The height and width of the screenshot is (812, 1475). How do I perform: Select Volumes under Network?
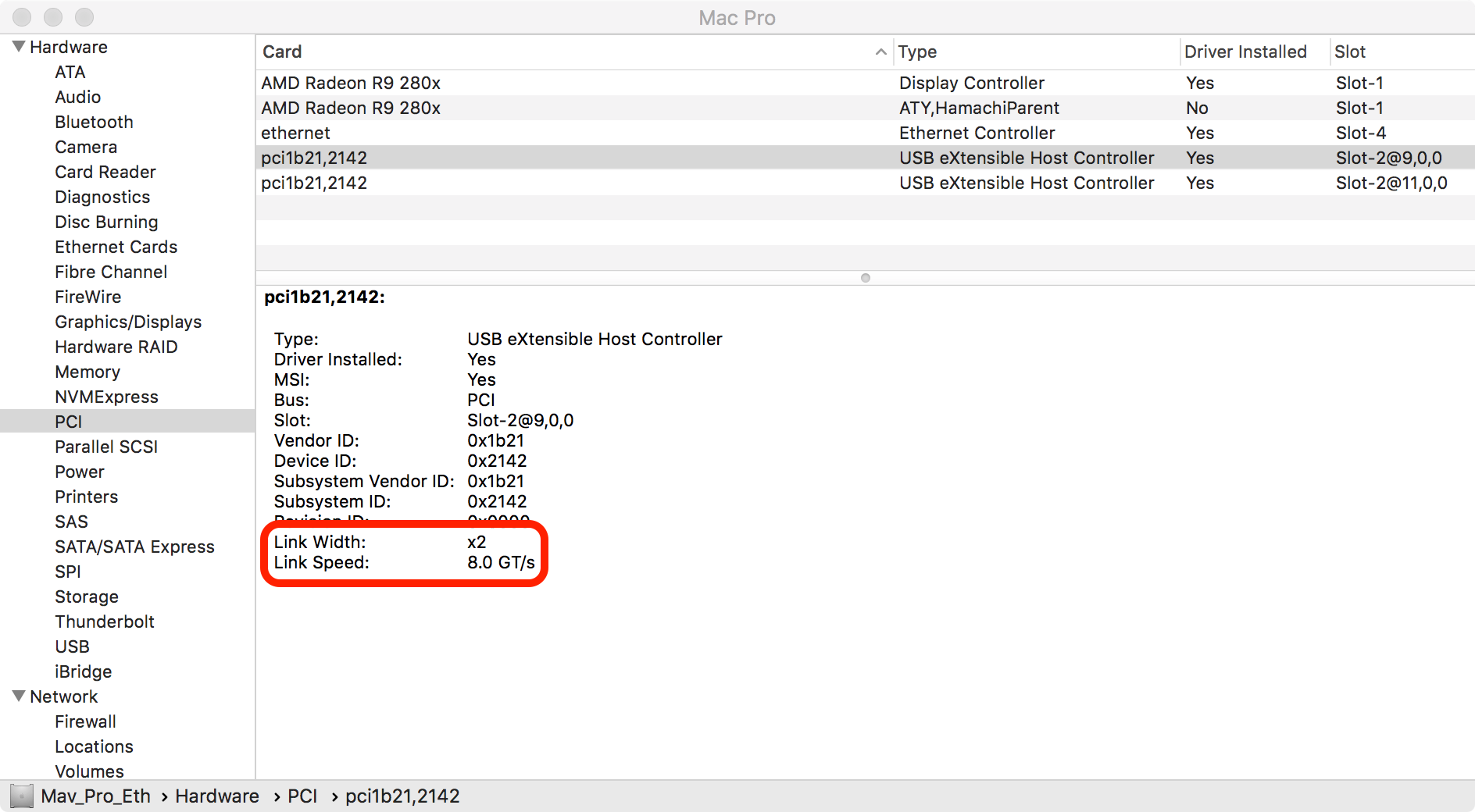click(89, 771)
